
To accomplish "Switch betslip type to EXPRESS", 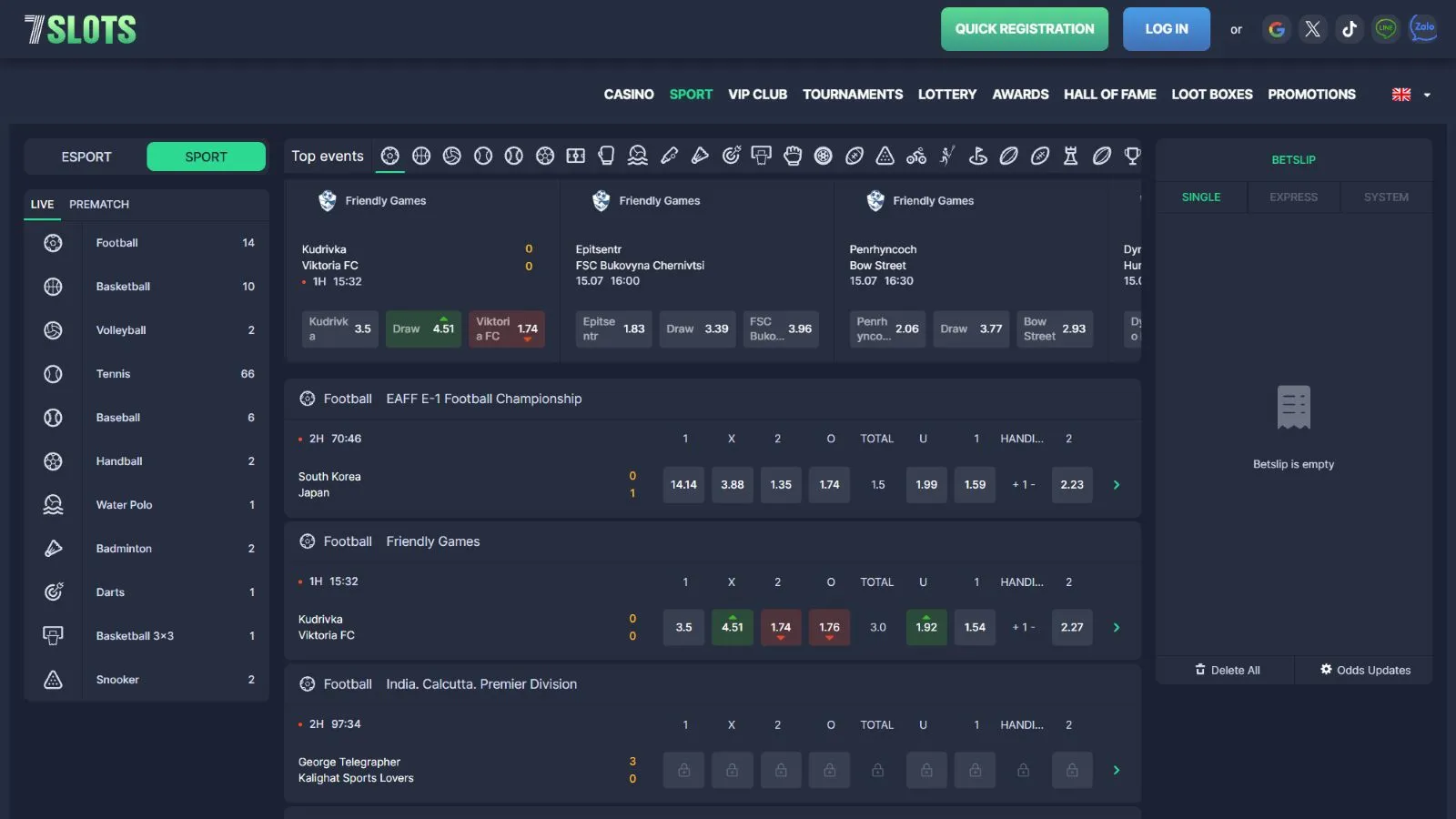I will tap(1293, 197).
